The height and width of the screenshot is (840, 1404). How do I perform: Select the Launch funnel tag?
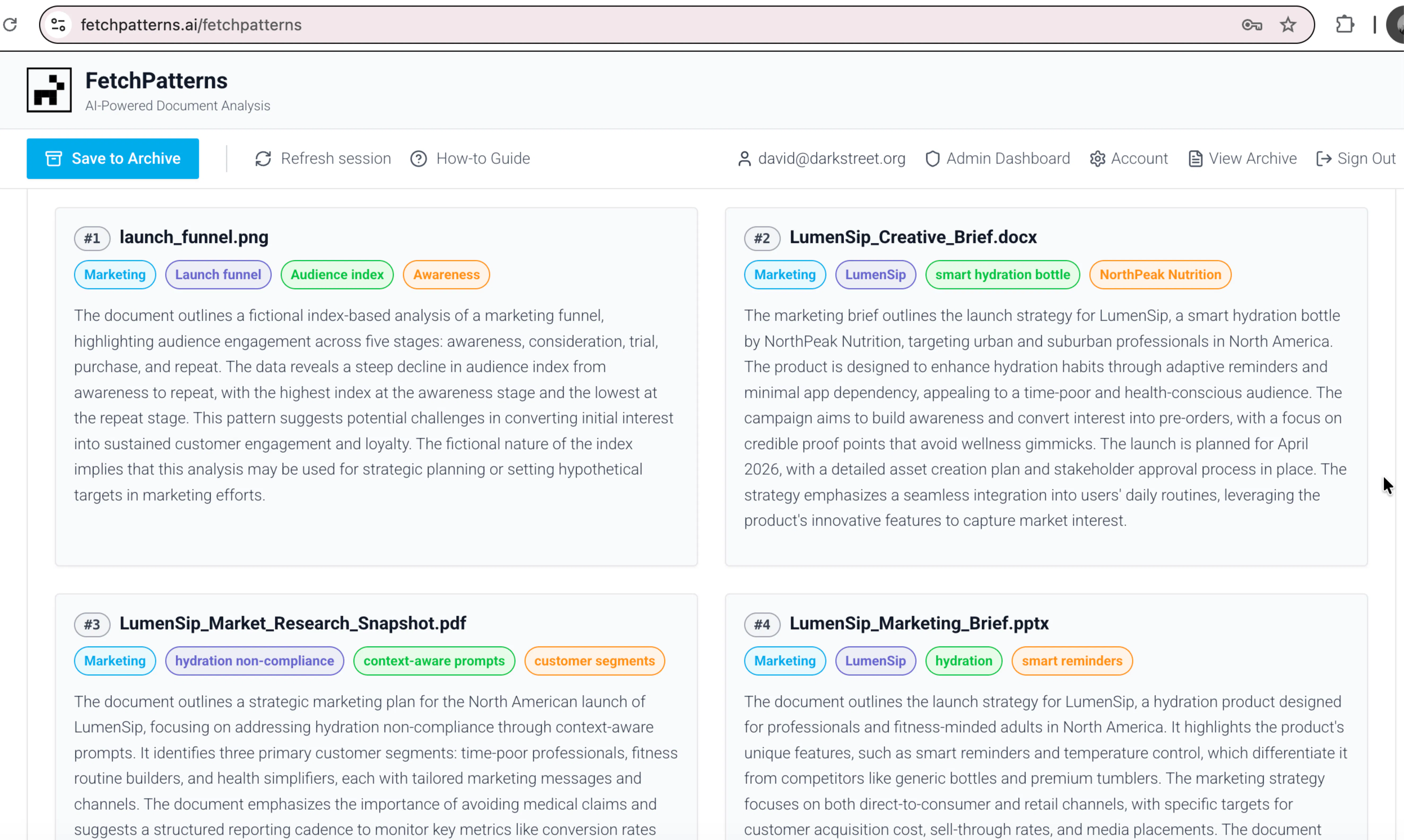218,275
